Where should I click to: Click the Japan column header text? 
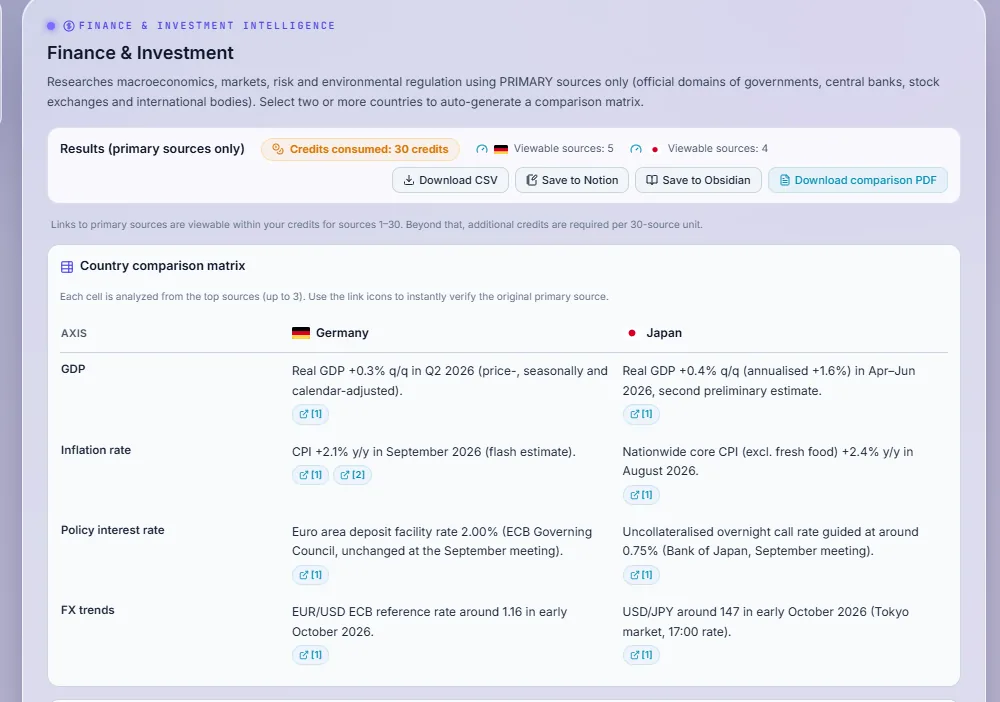click(x=664, y=333)
